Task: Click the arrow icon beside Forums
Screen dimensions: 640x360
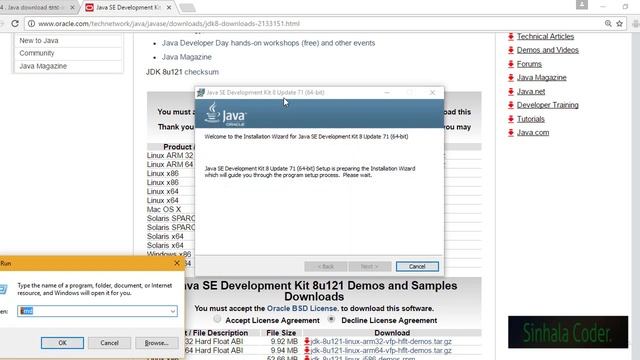Action: (x=511, y=64)
